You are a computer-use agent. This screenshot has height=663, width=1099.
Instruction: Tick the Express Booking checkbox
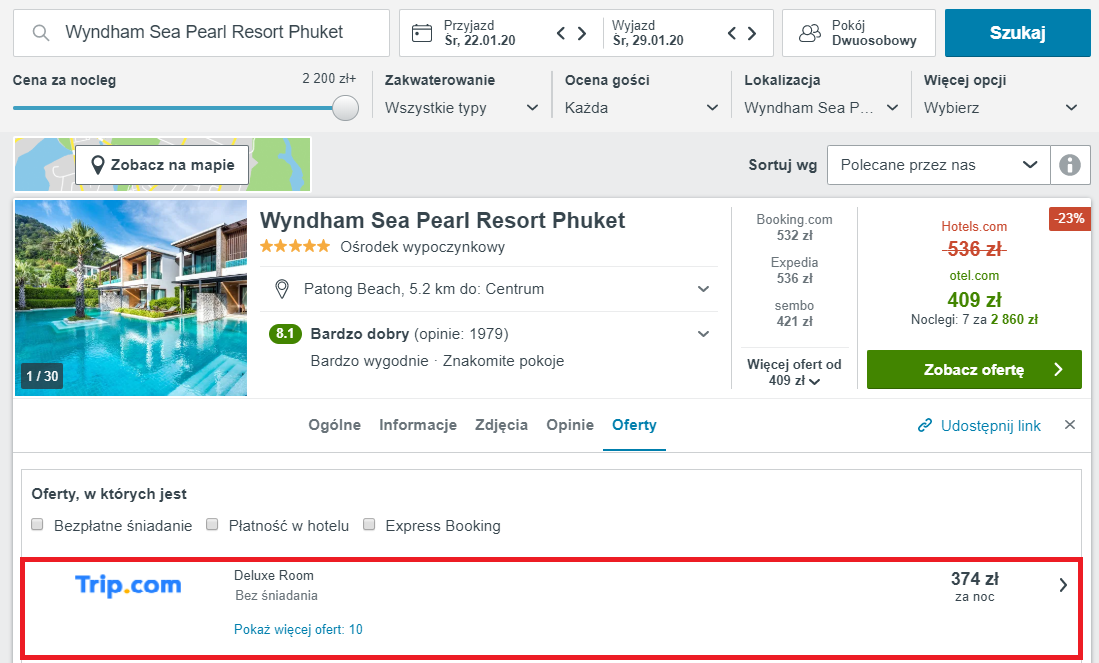tap(369, 524)
